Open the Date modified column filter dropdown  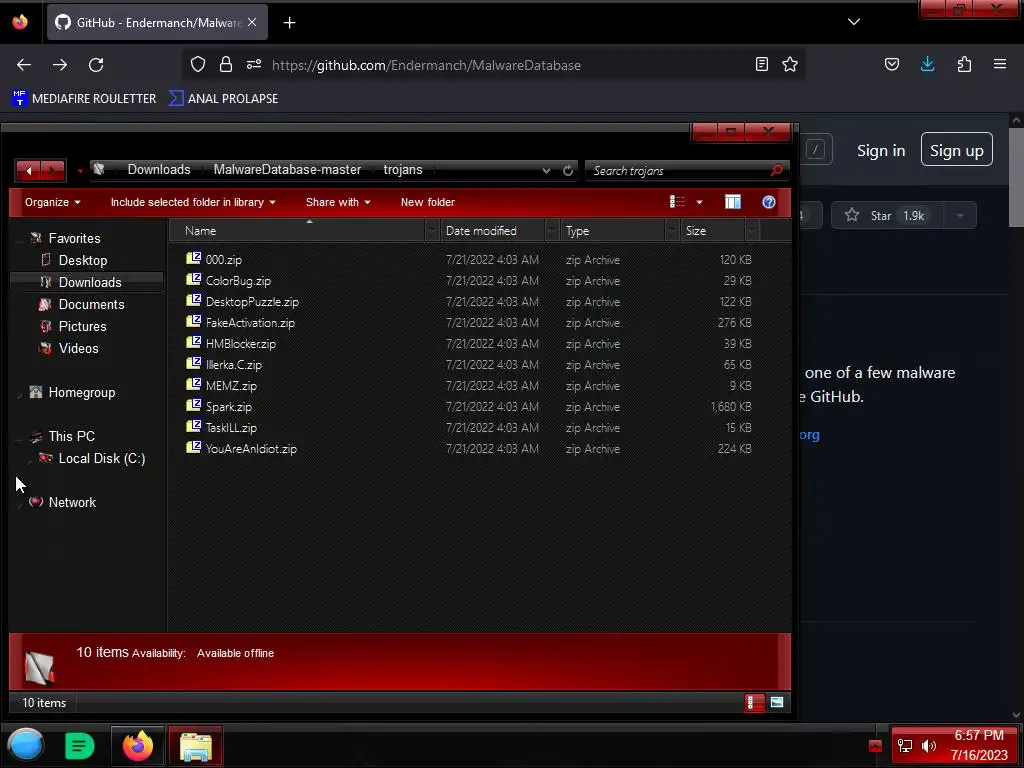tap(552, 231)
